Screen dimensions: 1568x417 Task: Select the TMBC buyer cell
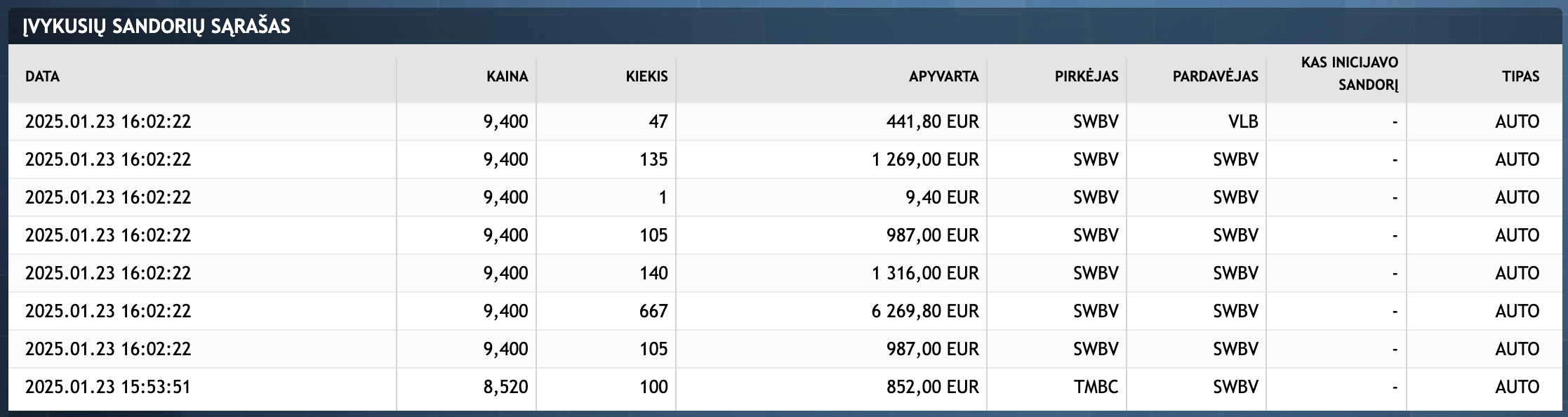pos(1096,387)
